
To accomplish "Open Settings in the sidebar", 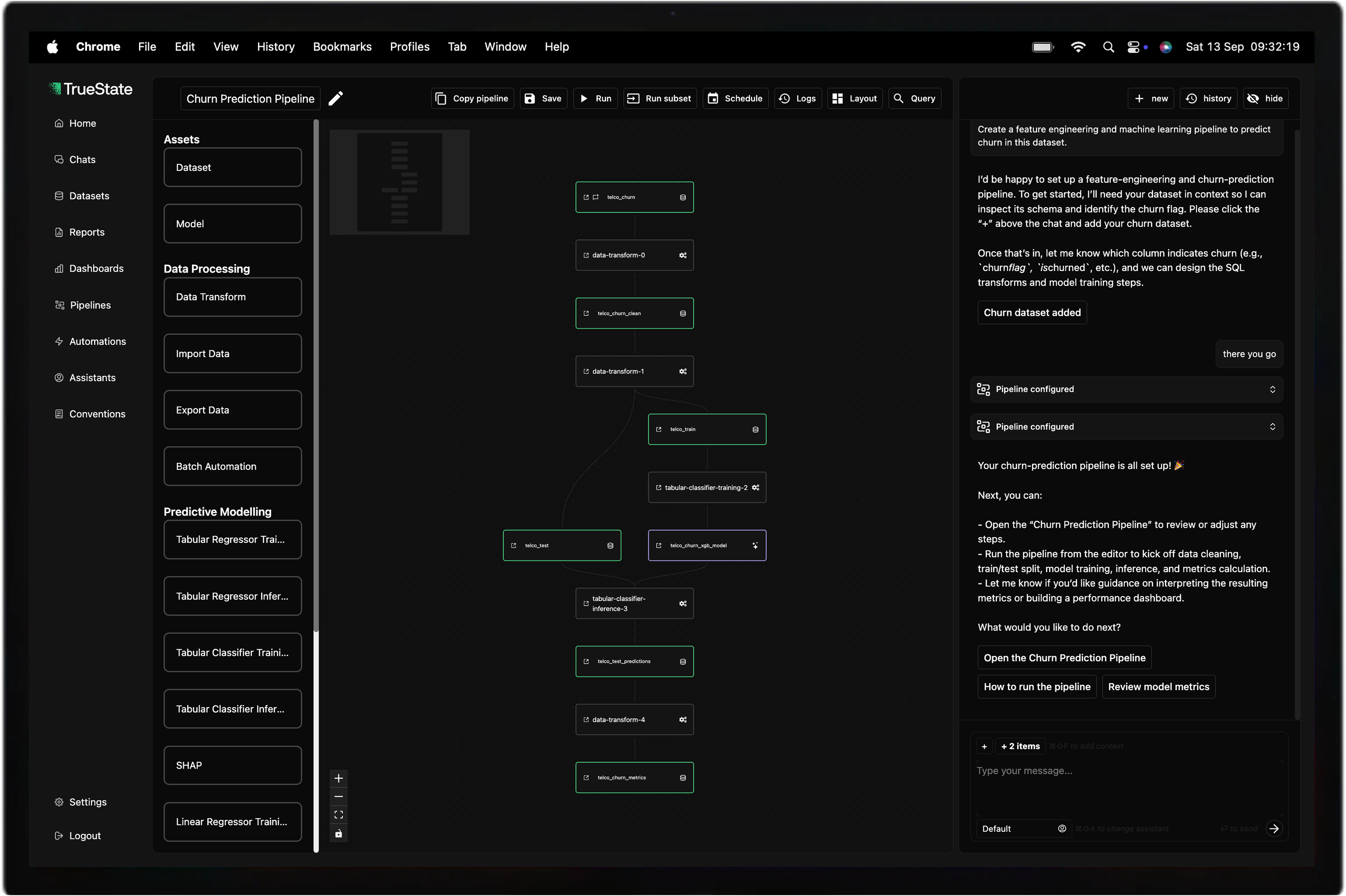I will coord(81,802).
